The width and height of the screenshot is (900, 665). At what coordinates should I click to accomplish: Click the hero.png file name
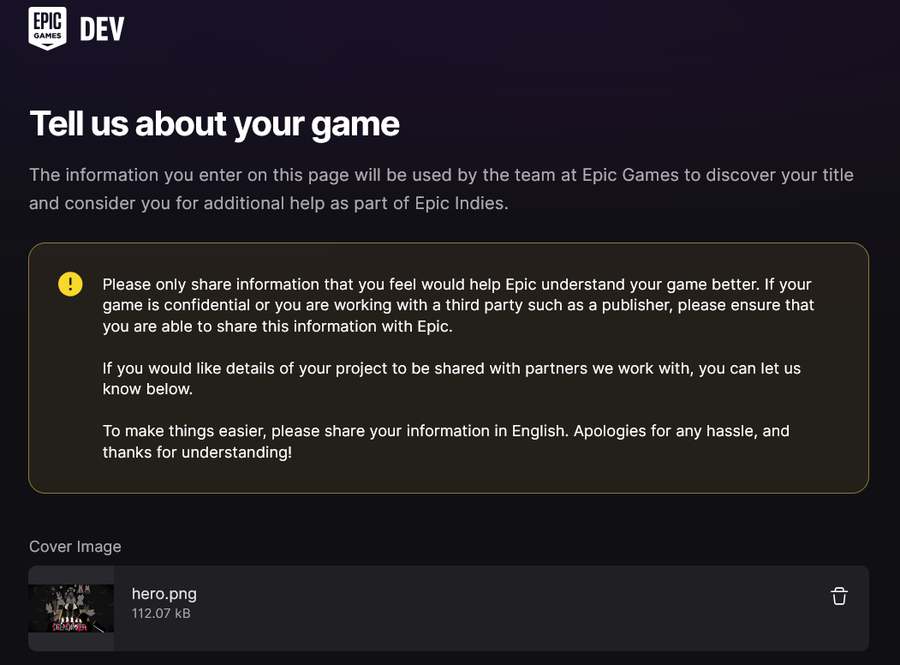[x=164, y=594]
